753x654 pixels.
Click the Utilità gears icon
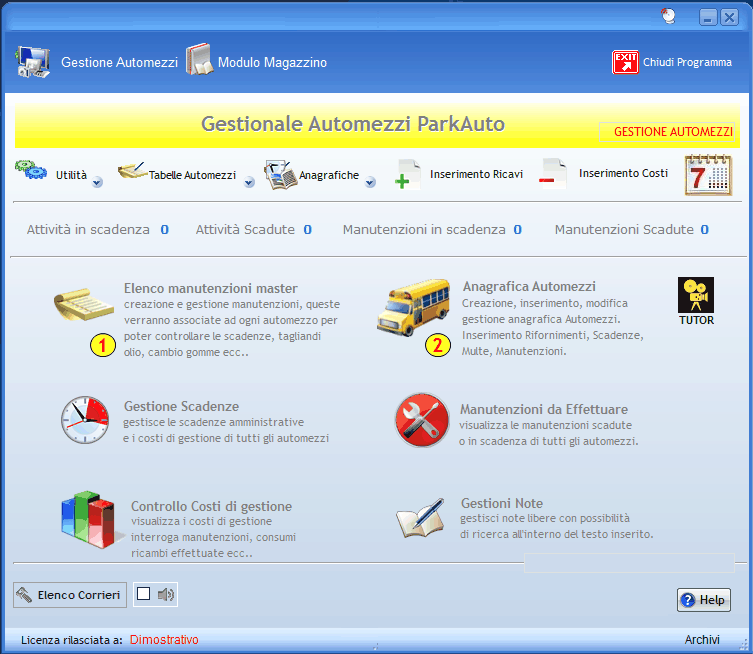[x=31, y=170]
